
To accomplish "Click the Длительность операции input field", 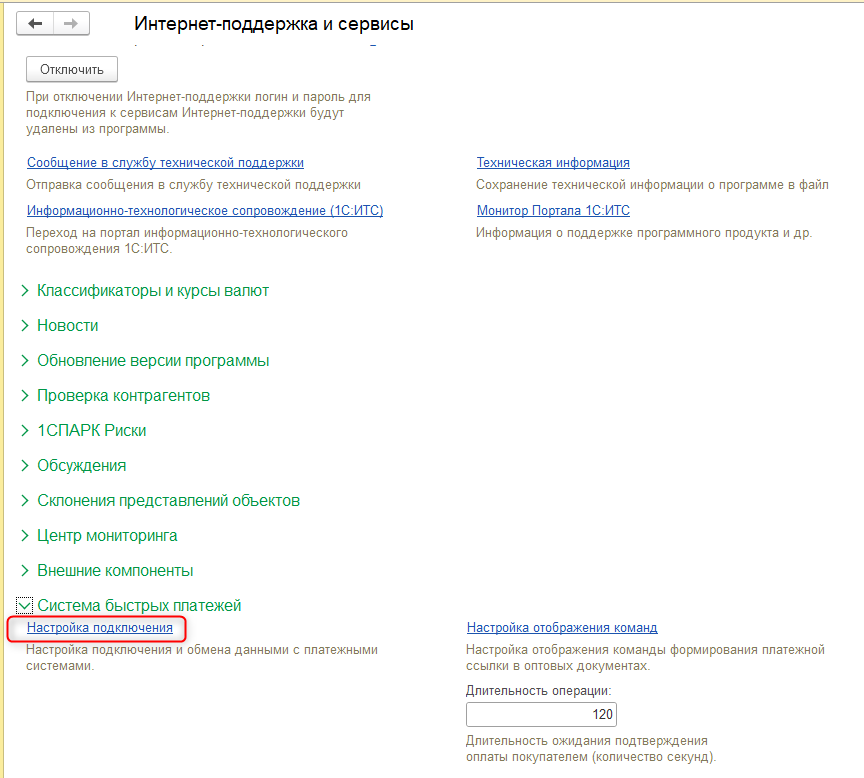I will pos(541,715).
